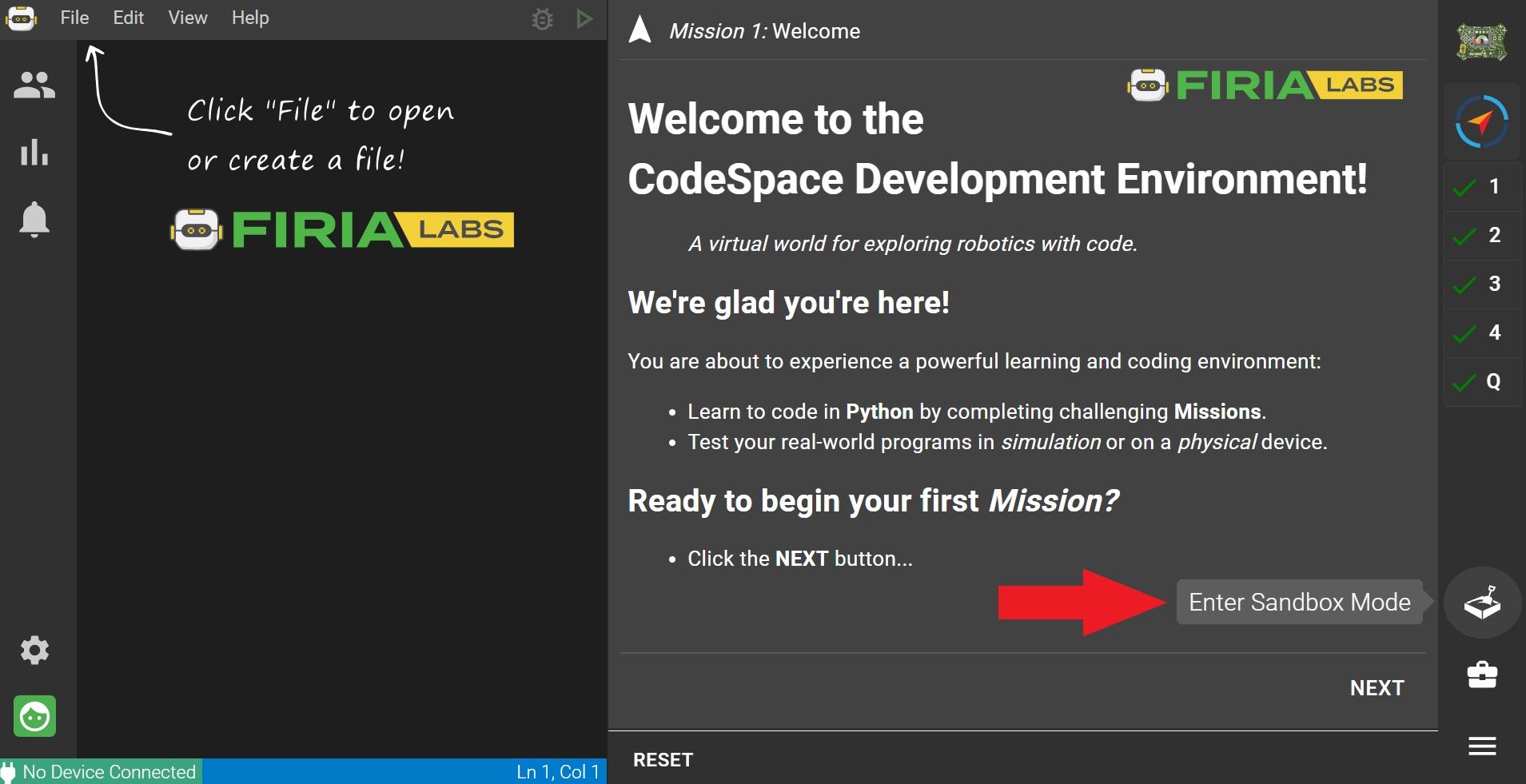Select completed objective 4

point(1481,333)
